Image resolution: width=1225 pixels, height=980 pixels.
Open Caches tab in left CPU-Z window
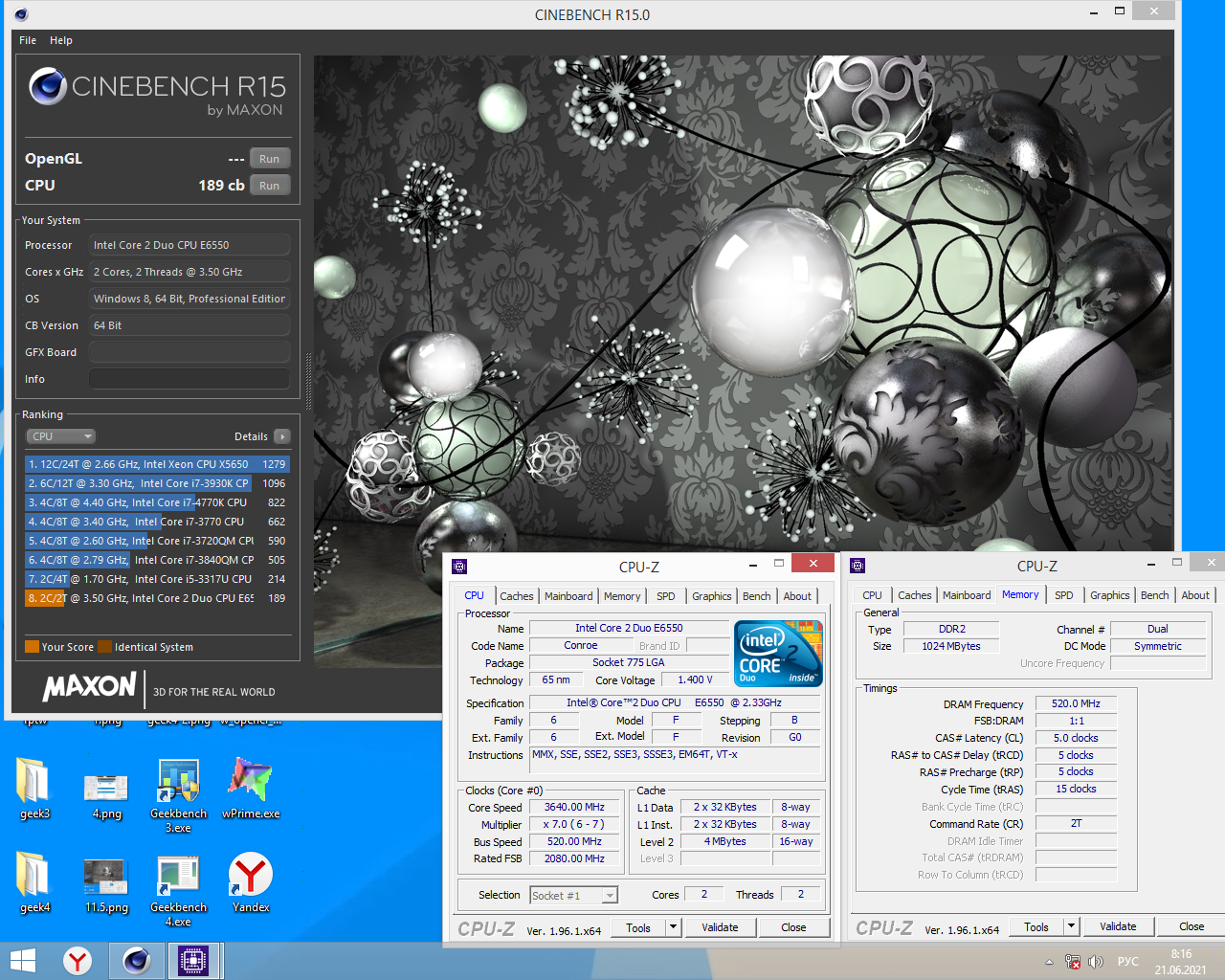tap(517, 596)
